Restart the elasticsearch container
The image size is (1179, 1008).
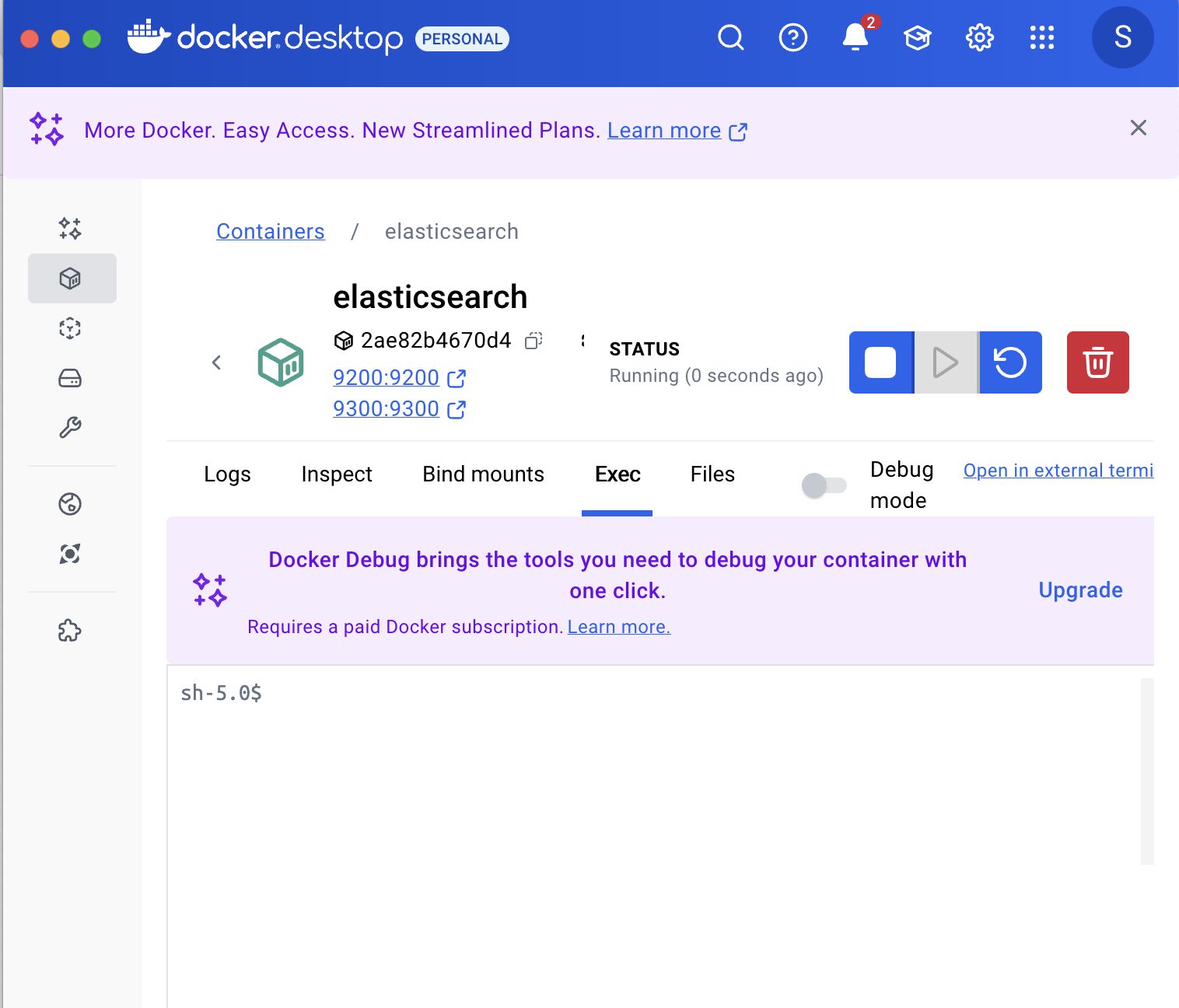pos(1010,362)
